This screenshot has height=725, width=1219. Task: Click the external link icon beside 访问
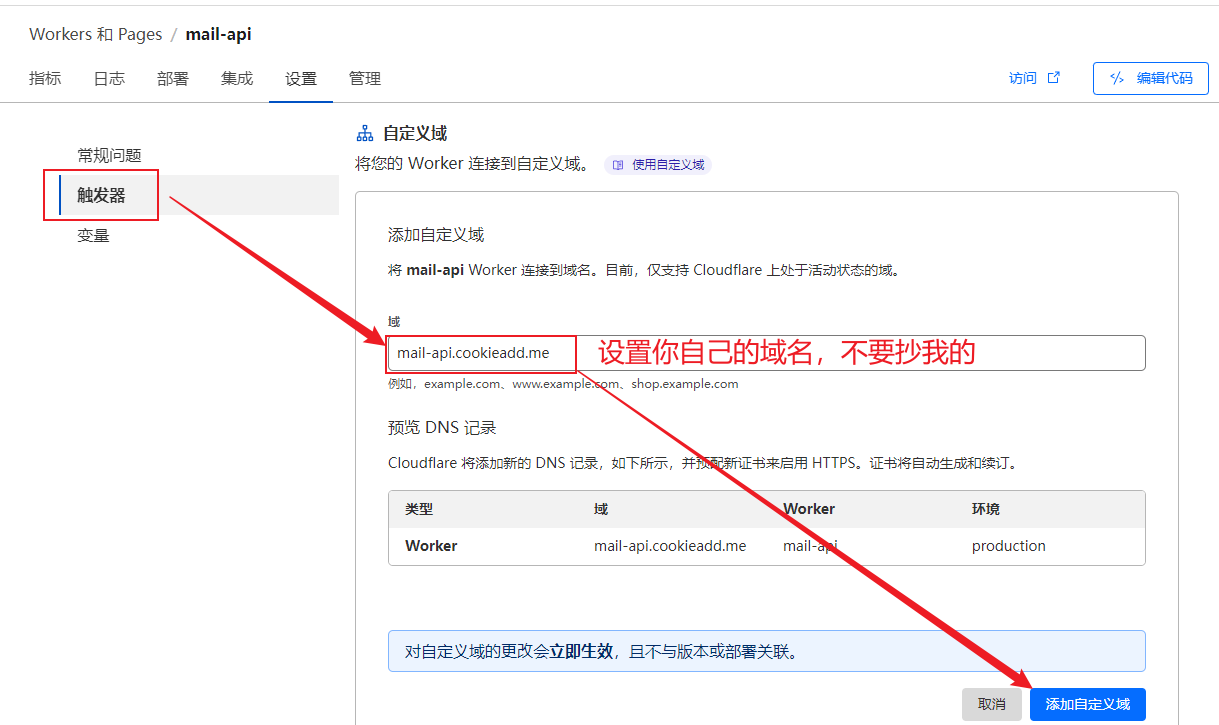(1053, 78)
